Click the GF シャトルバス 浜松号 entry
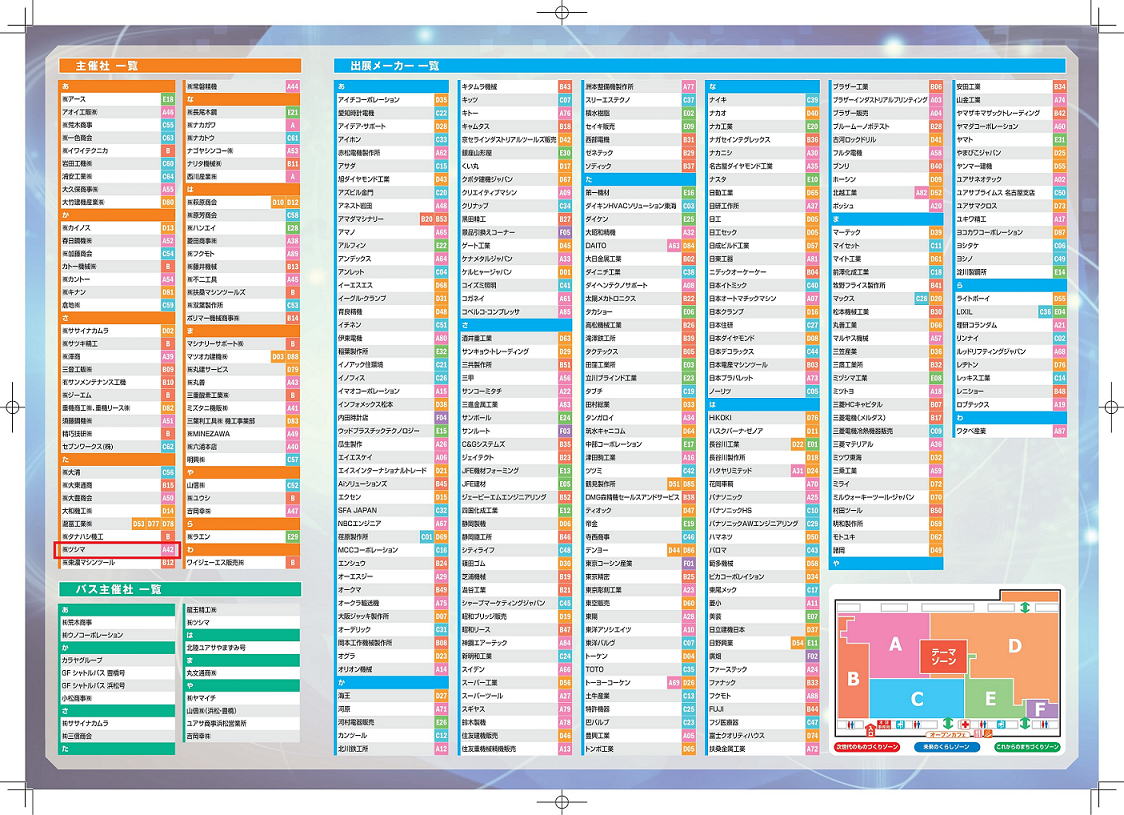The width and height of the screenshot is (1124, 815). click(118, 685)
